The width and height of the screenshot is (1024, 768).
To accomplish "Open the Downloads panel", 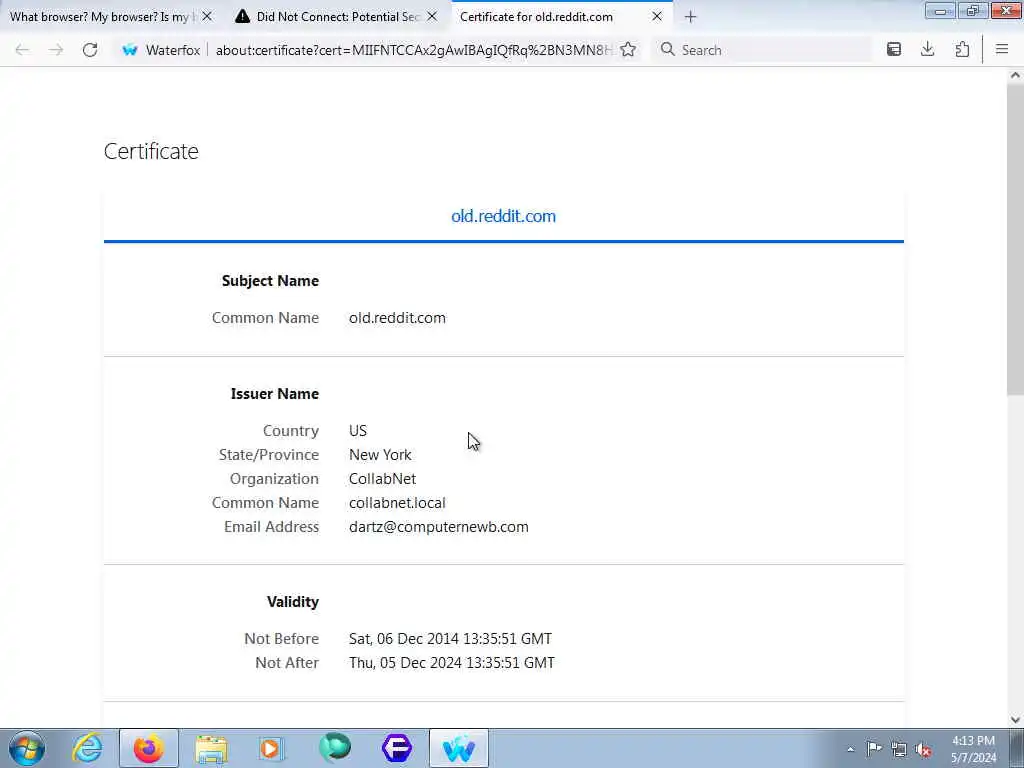I will click(x=927, y=50).
